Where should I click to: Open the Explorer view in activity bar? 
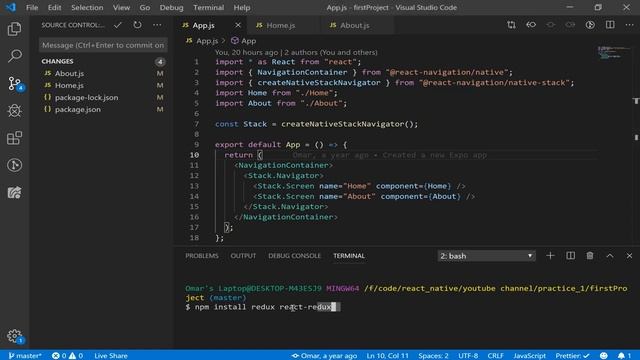(x=14, y=29)
